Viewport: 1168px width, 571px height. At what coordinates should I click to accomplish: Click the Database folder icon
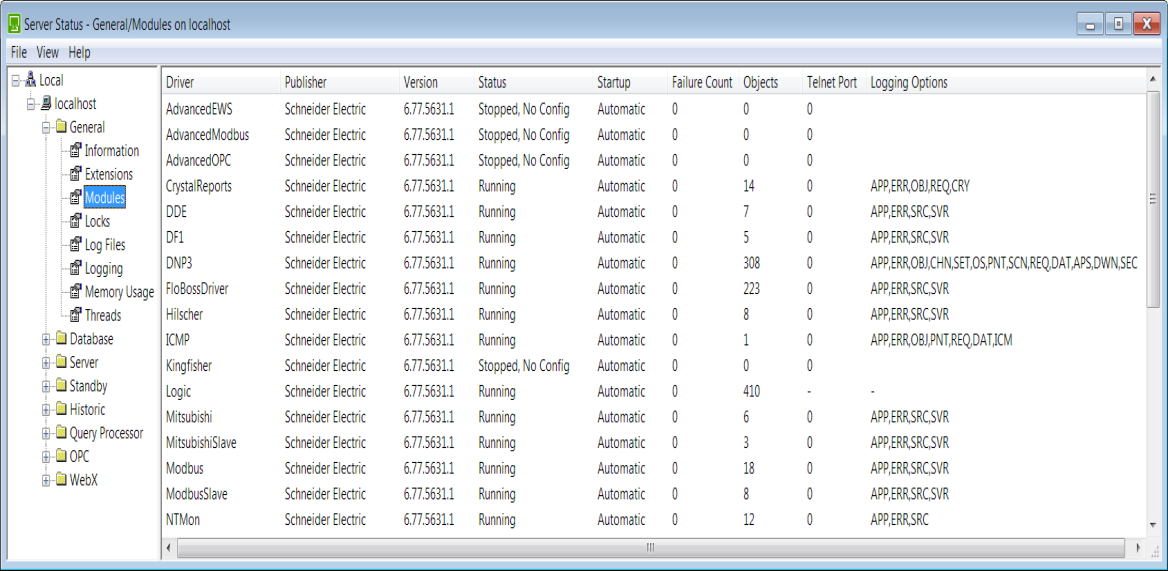pyautogui.click(x=60, y=339)
